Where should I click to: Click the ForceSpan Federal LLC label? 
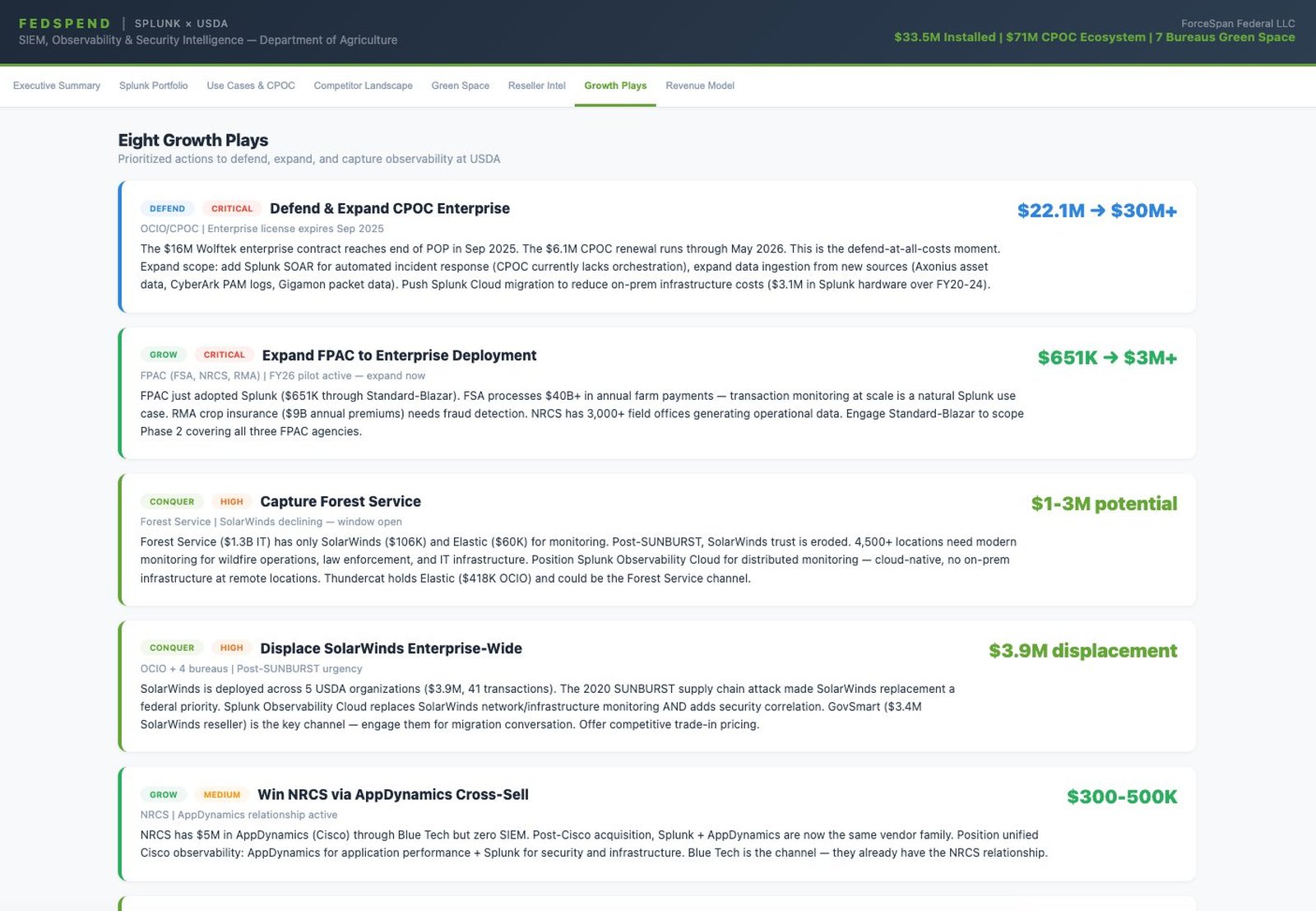1238,24
